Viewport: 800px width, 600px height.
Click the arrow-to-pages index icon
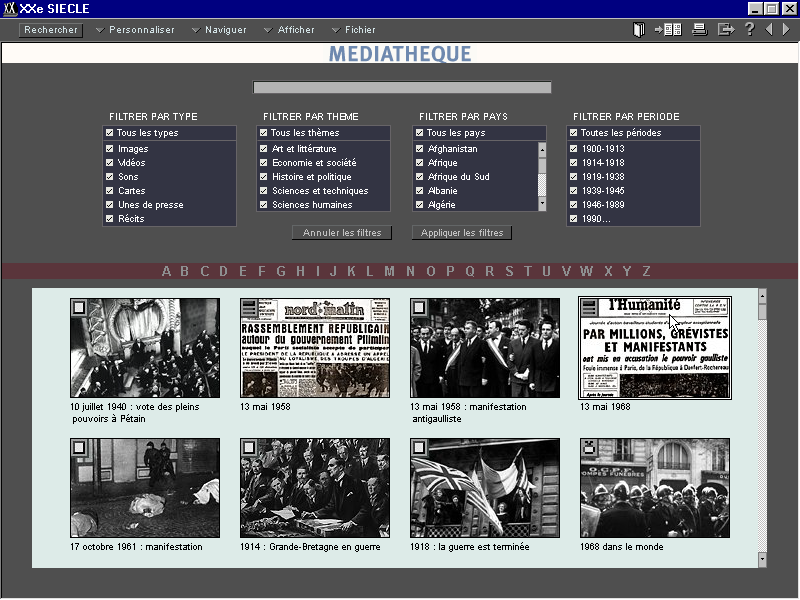[x=668, y=30]
